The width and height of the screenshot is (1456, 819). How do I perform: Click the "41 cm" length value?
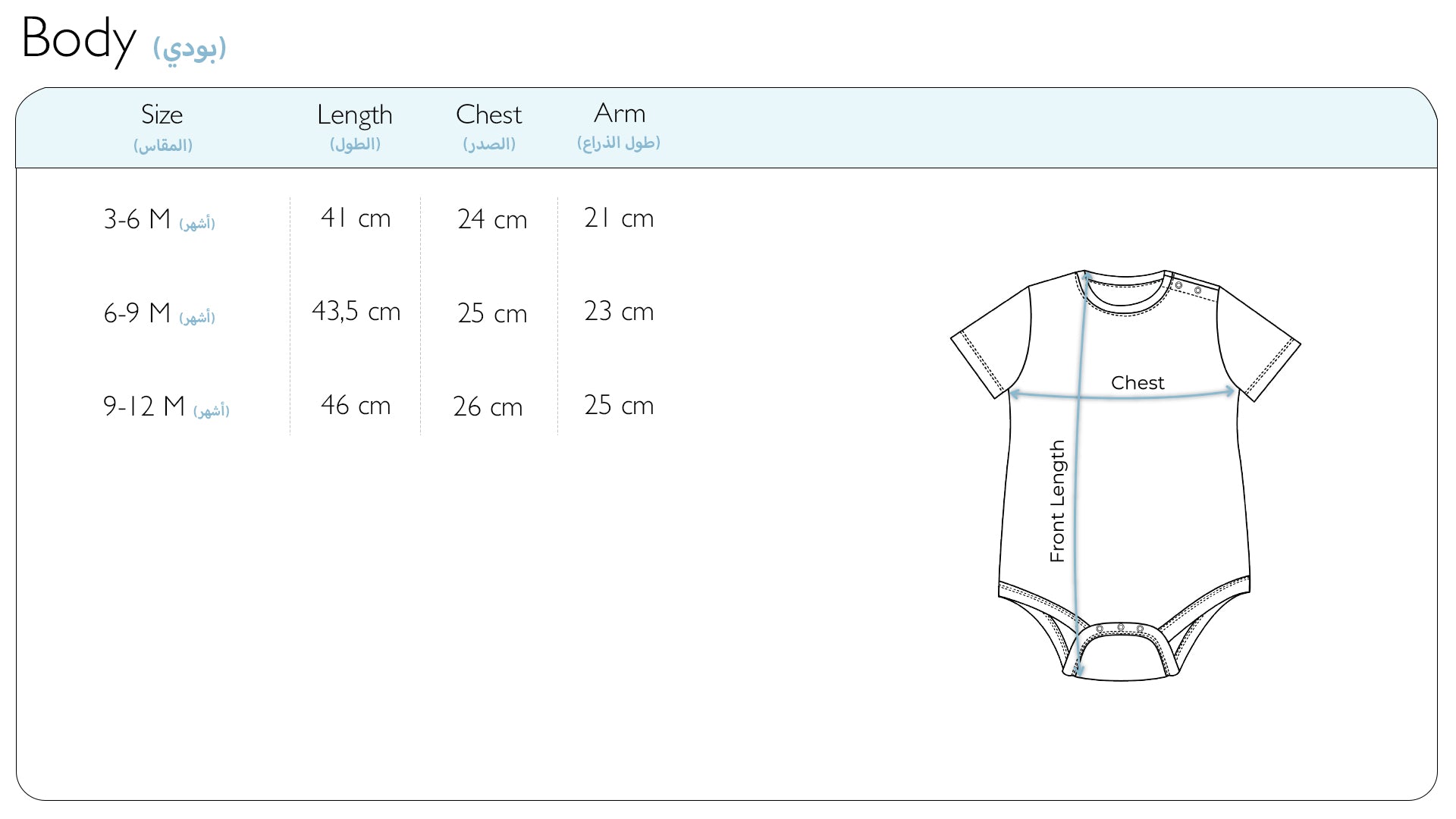tap(356, 218)
